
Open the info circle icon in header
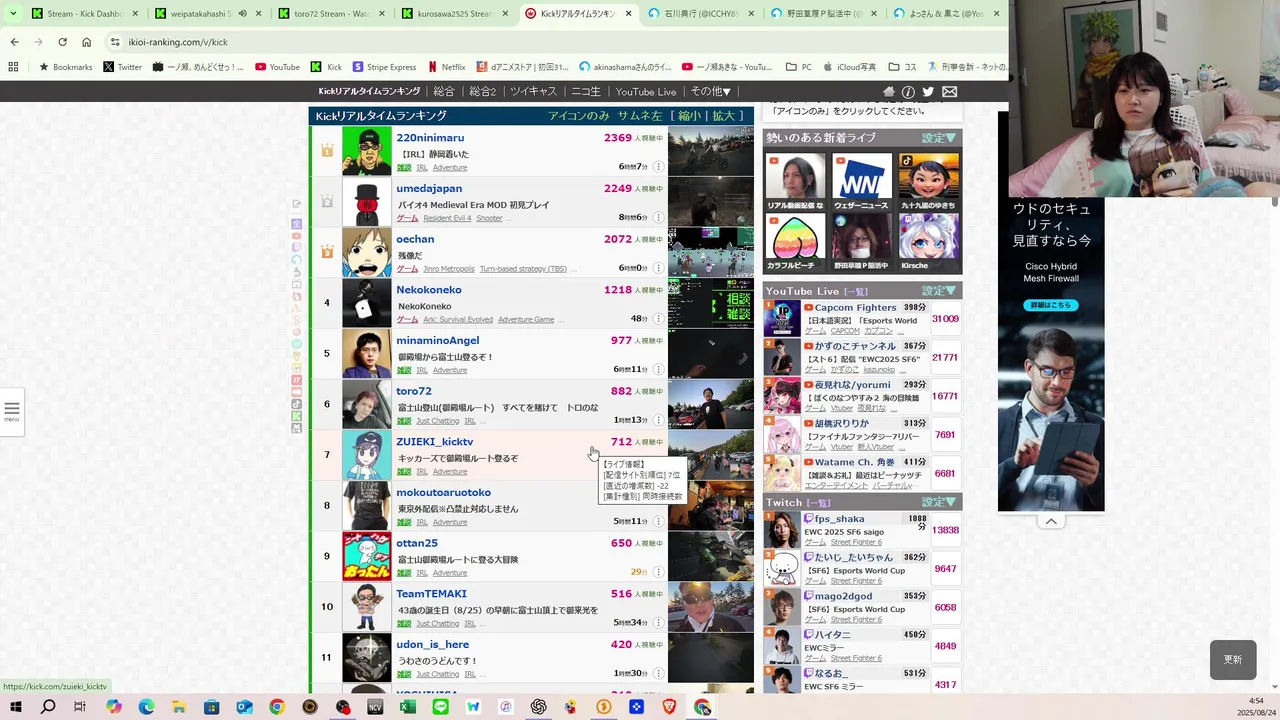(908, 91)
